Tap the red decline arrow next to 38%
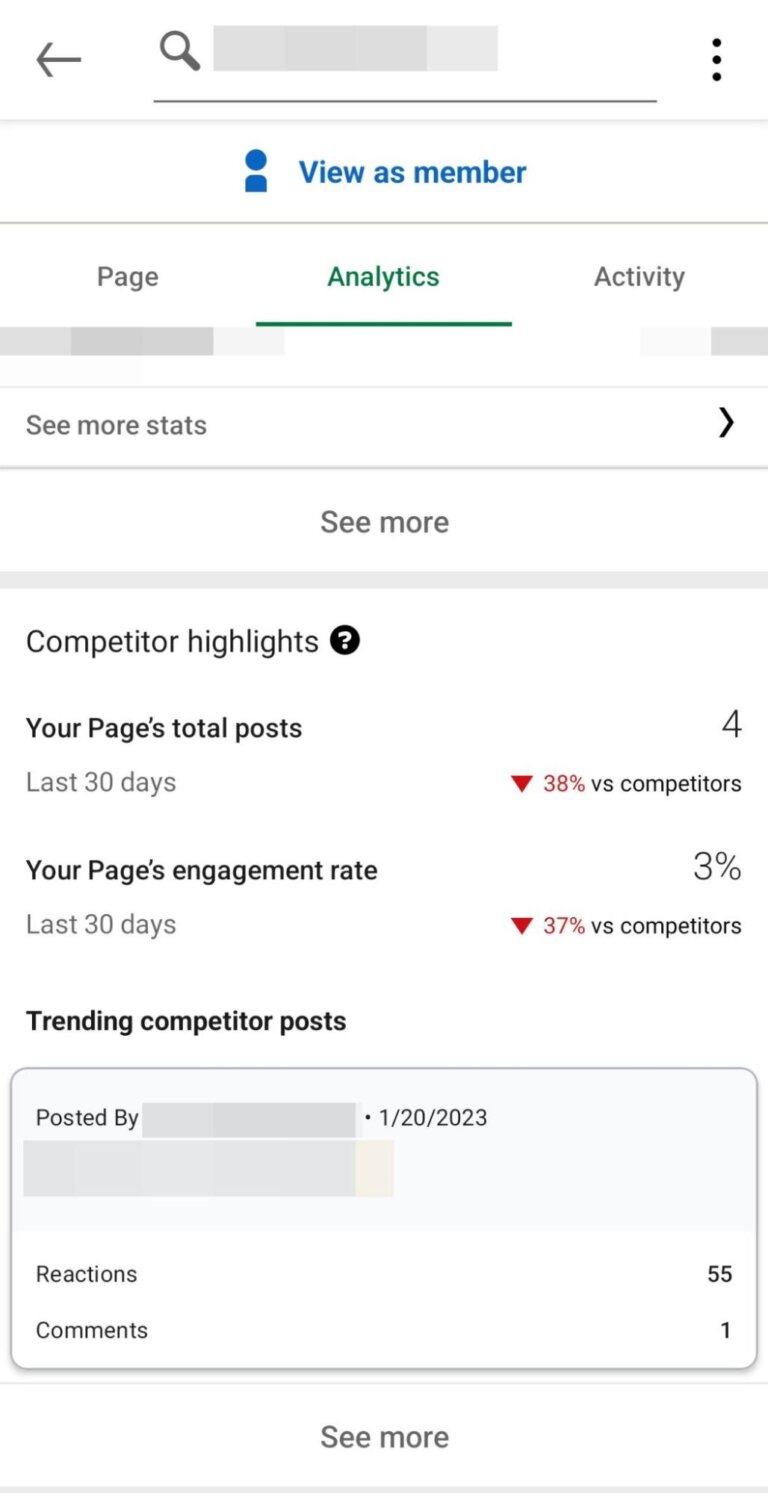This screenshot has height=1493, width=768. 521,784
